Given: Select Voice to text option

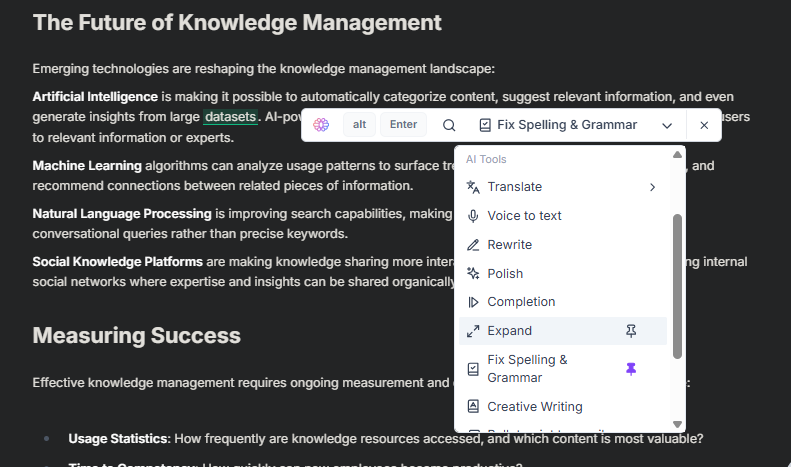Looking at the screenshot, I should [x=562, y=216].
